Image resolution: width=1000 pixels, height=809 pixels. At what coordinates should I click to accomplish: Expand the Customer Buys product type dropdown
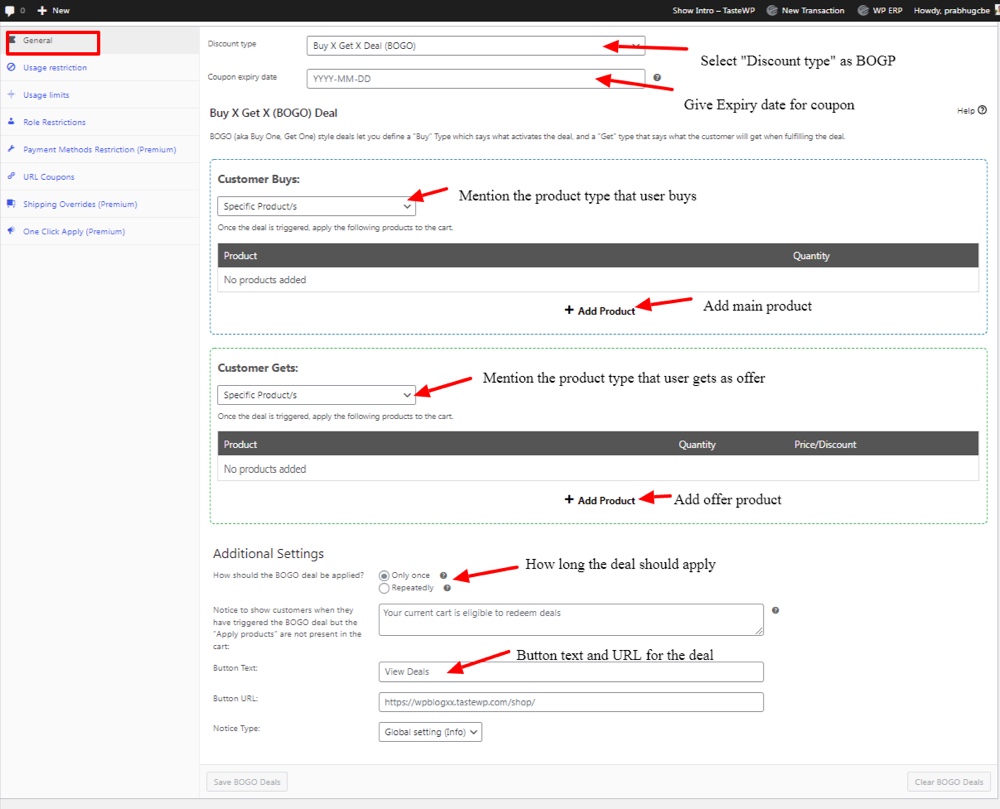coord(316,206)
